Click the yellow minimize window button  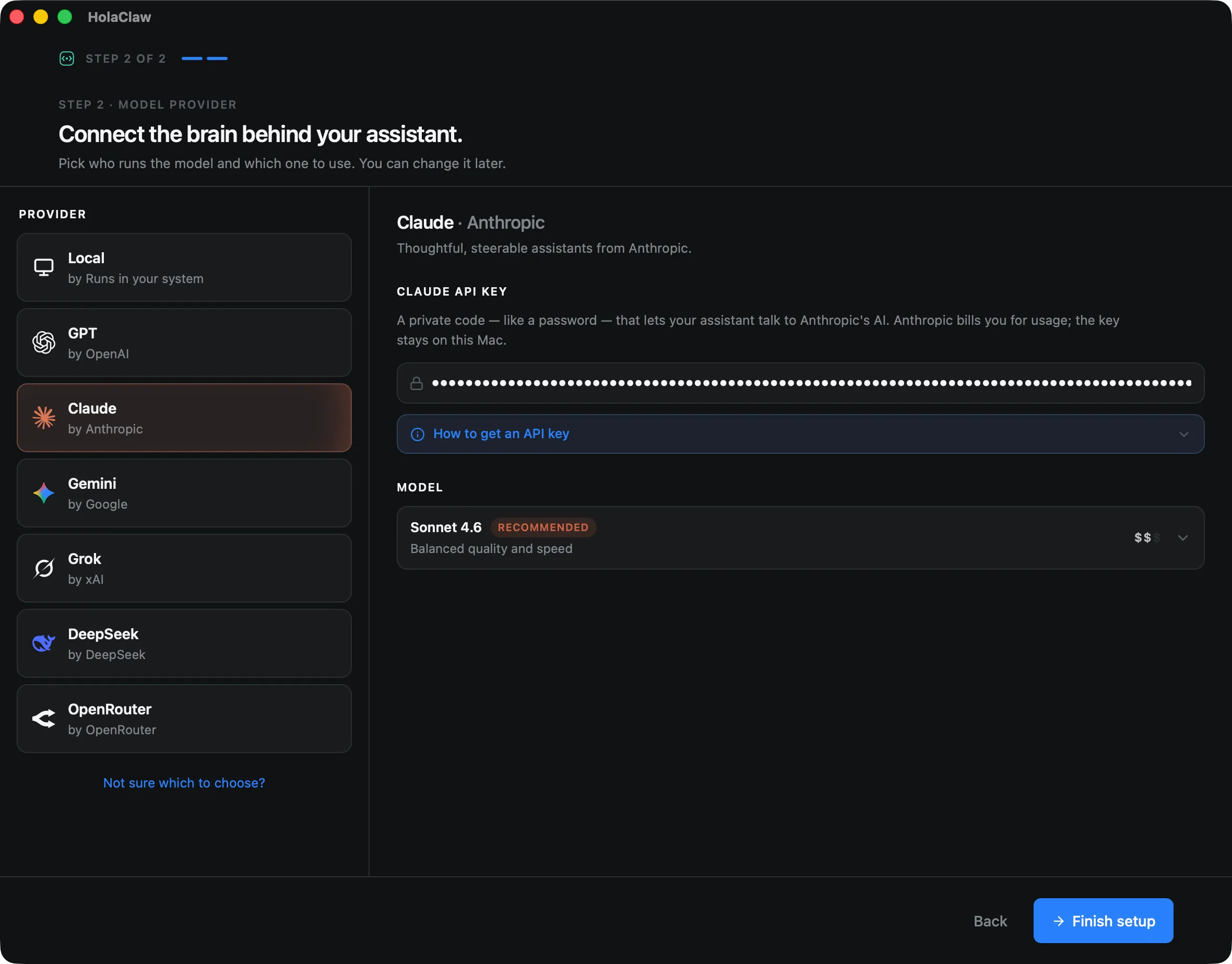(41, 17)
